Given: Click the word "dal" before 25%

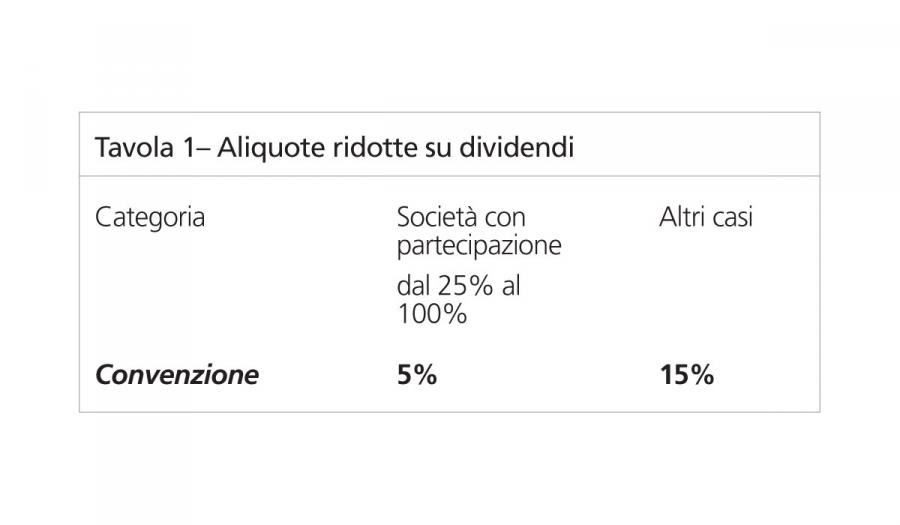Looking at the screenshot, I should pyautogui.click(x=414, y=285).
